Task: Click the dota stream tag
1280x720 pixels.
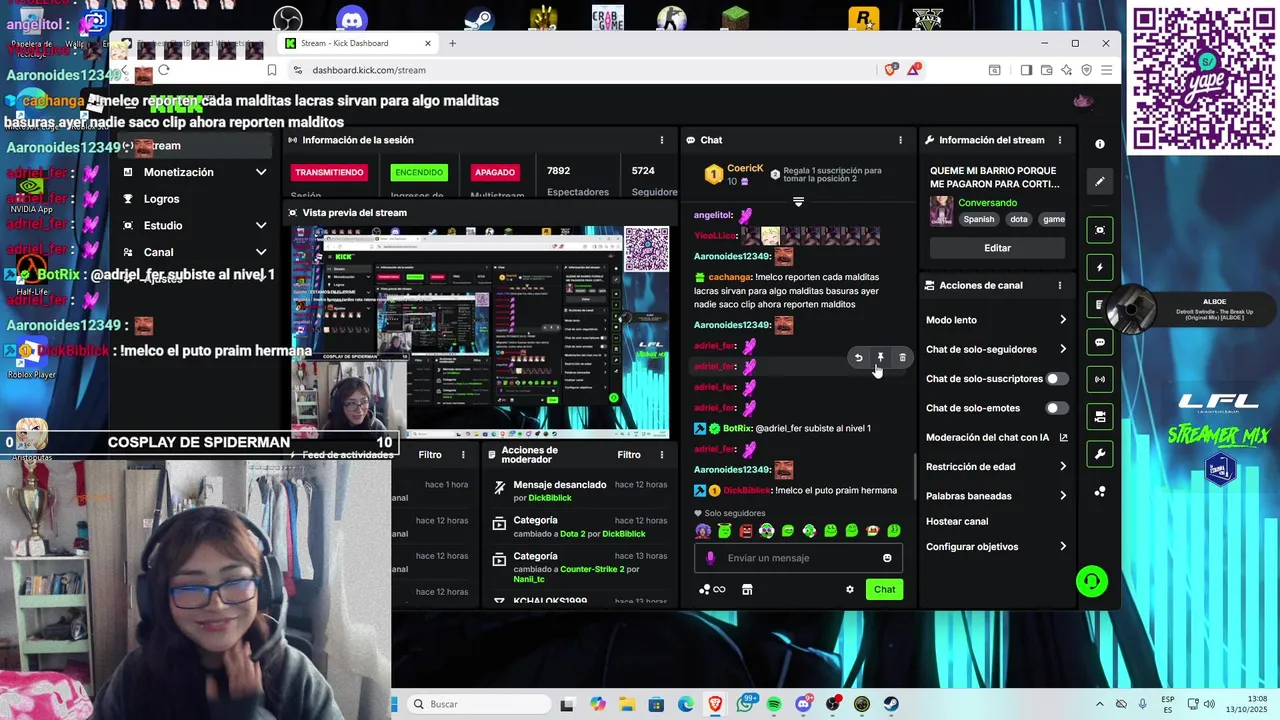Action: 1018,219
